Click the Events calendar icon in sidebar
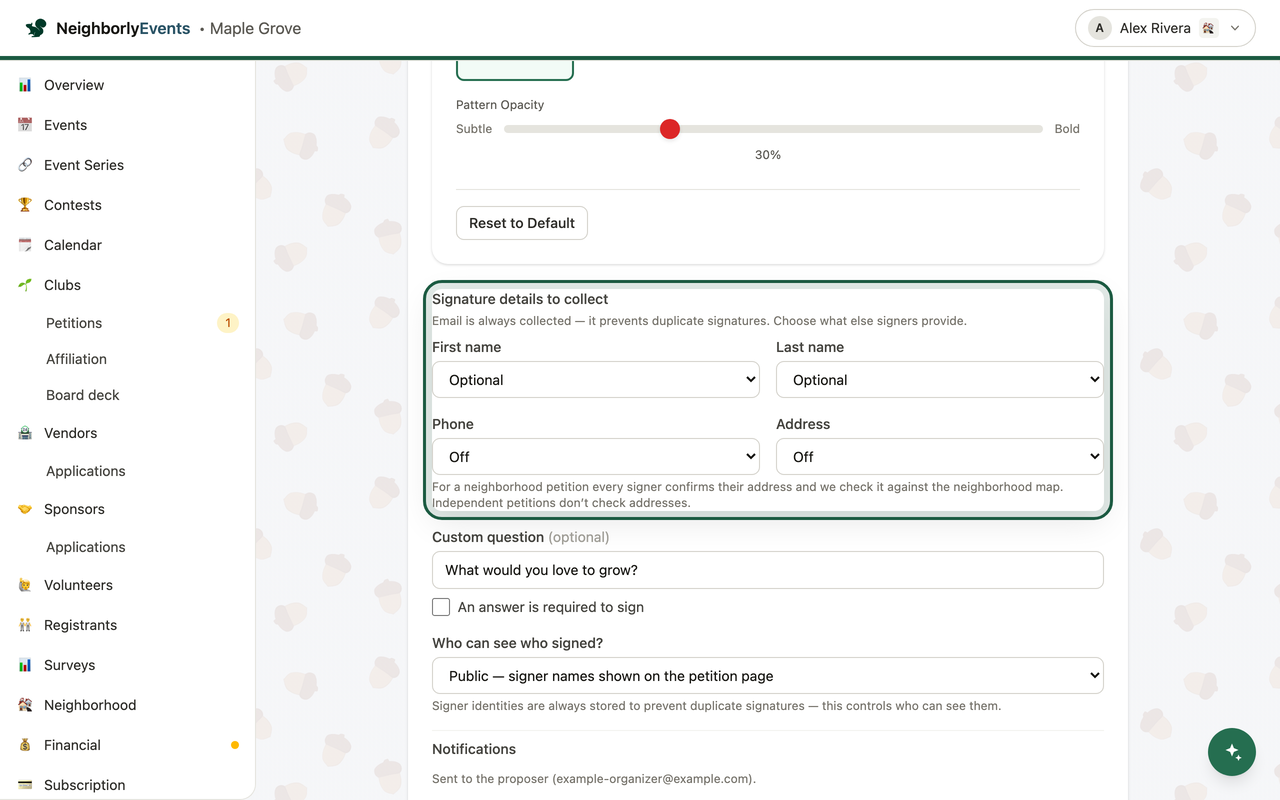Image resolution: width=1280 pixels, height=800 pixels. click(x=25, y=125)
